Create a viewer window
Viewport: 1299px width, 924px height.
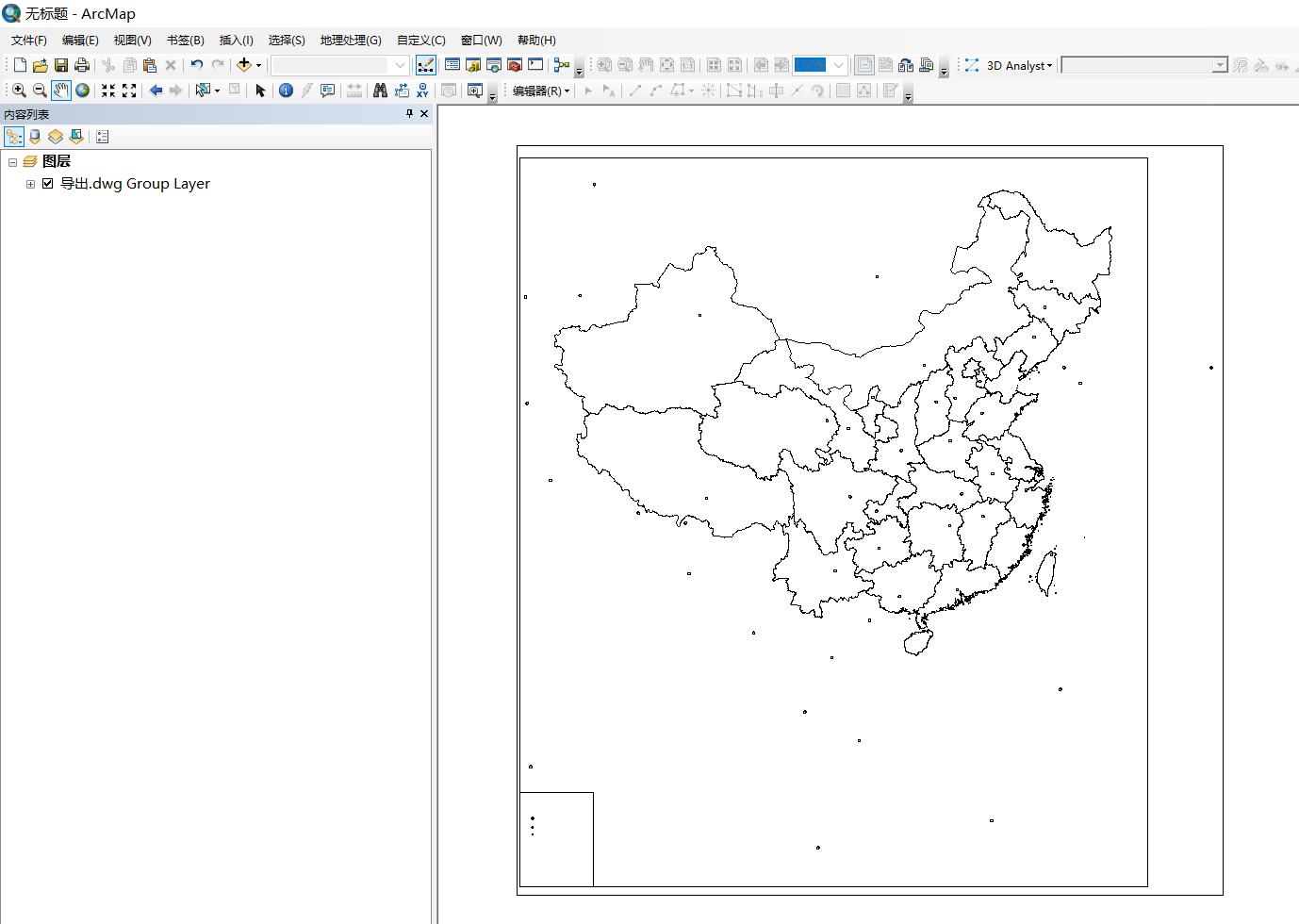tap(475, 91)
